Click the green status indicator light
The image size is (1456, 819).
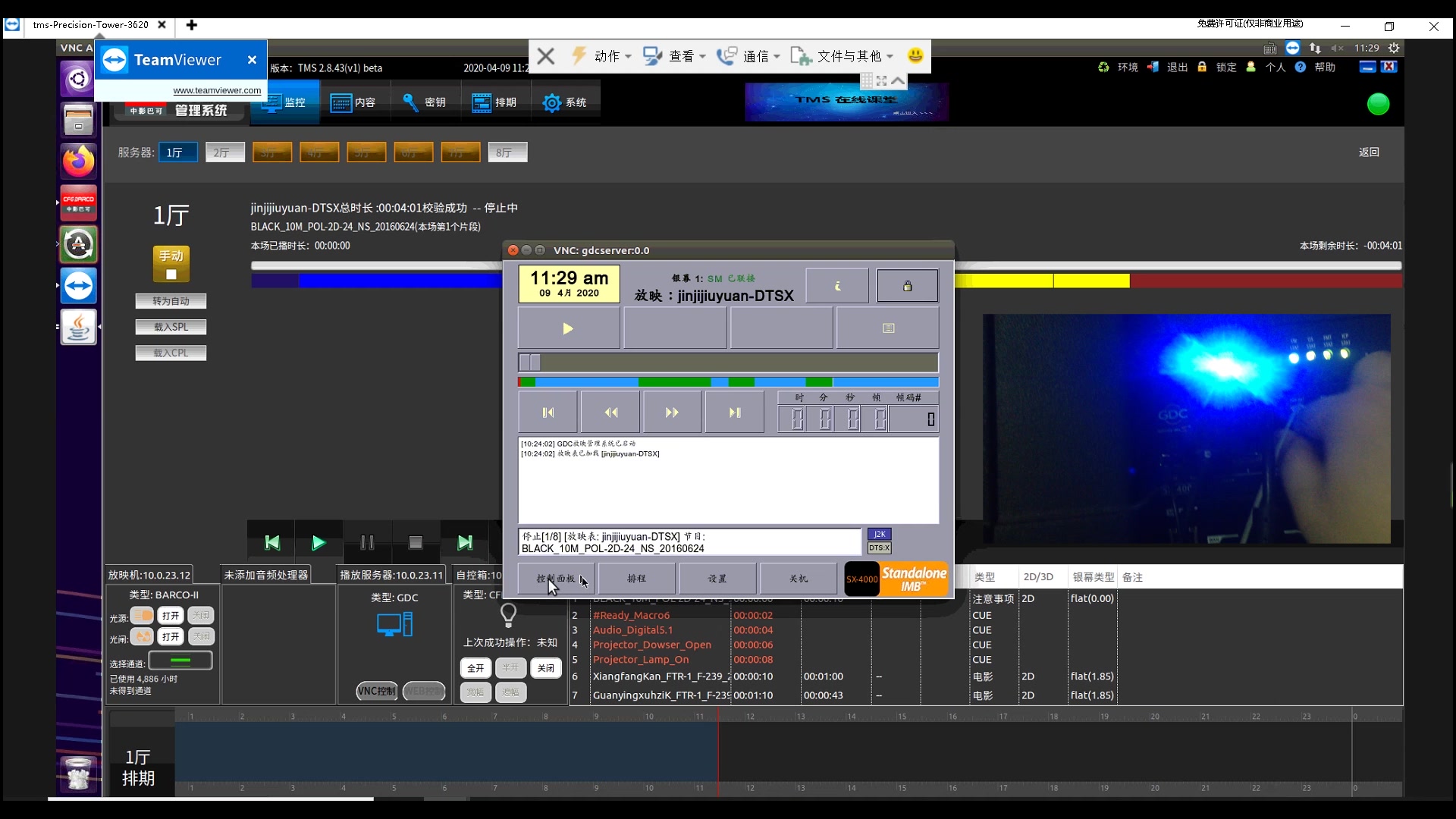click(1378, 104)
